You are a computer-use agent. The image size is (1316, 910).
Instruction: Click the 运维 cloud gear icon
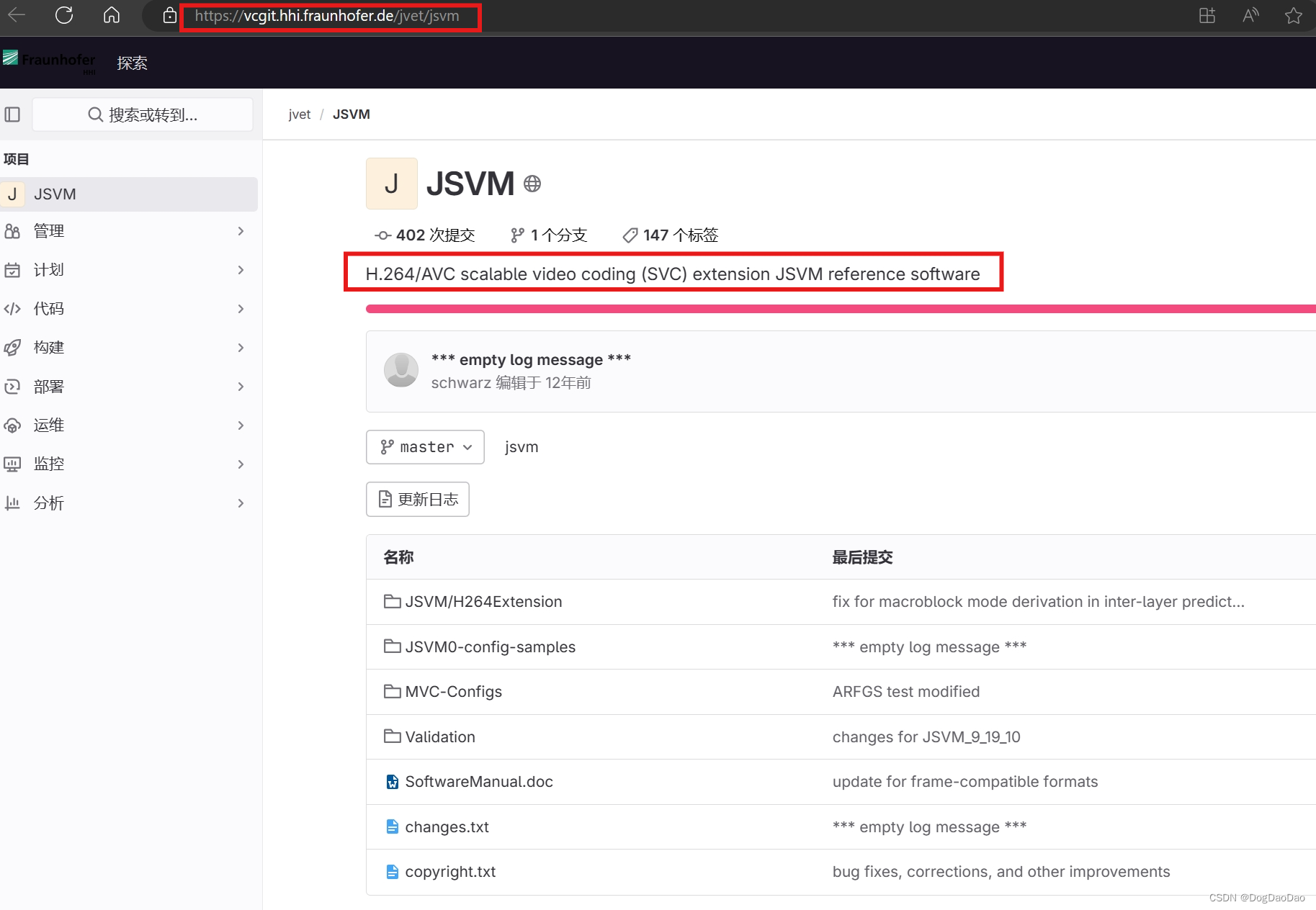tap(12, 425)
